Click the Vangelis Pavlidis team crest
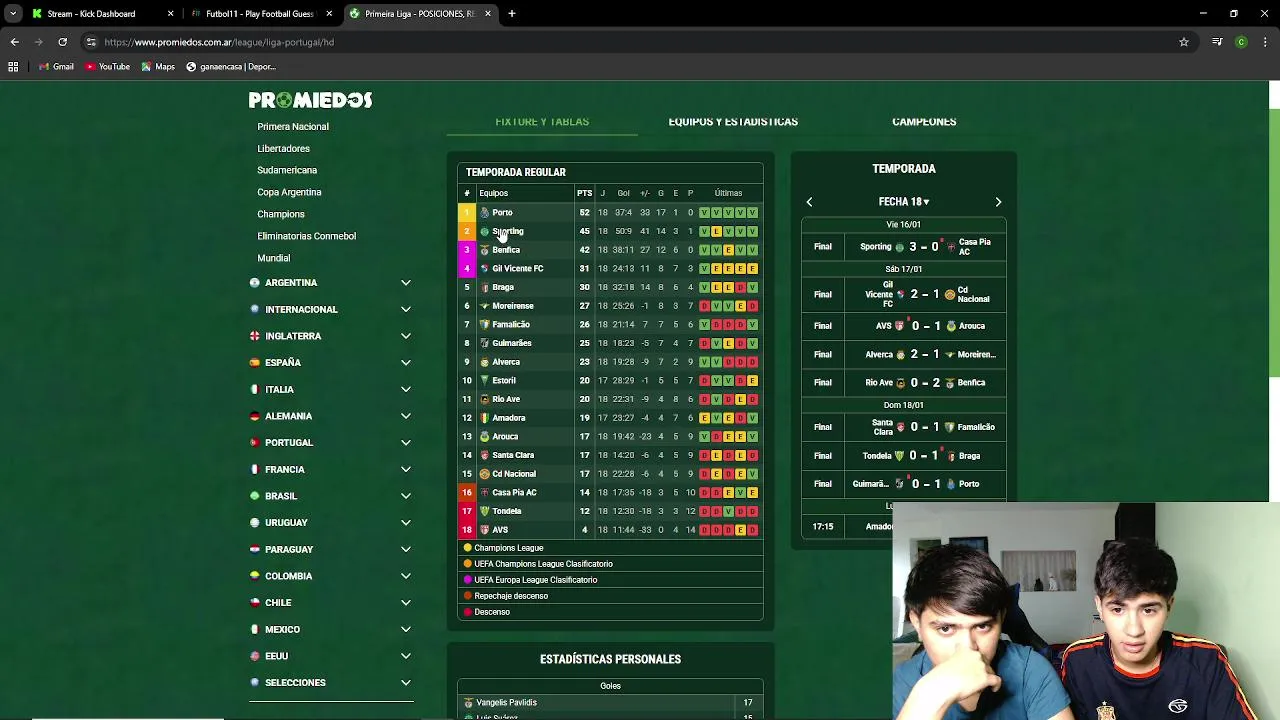The height and width of the screenshot is (720, 1280). coord(468,703)
